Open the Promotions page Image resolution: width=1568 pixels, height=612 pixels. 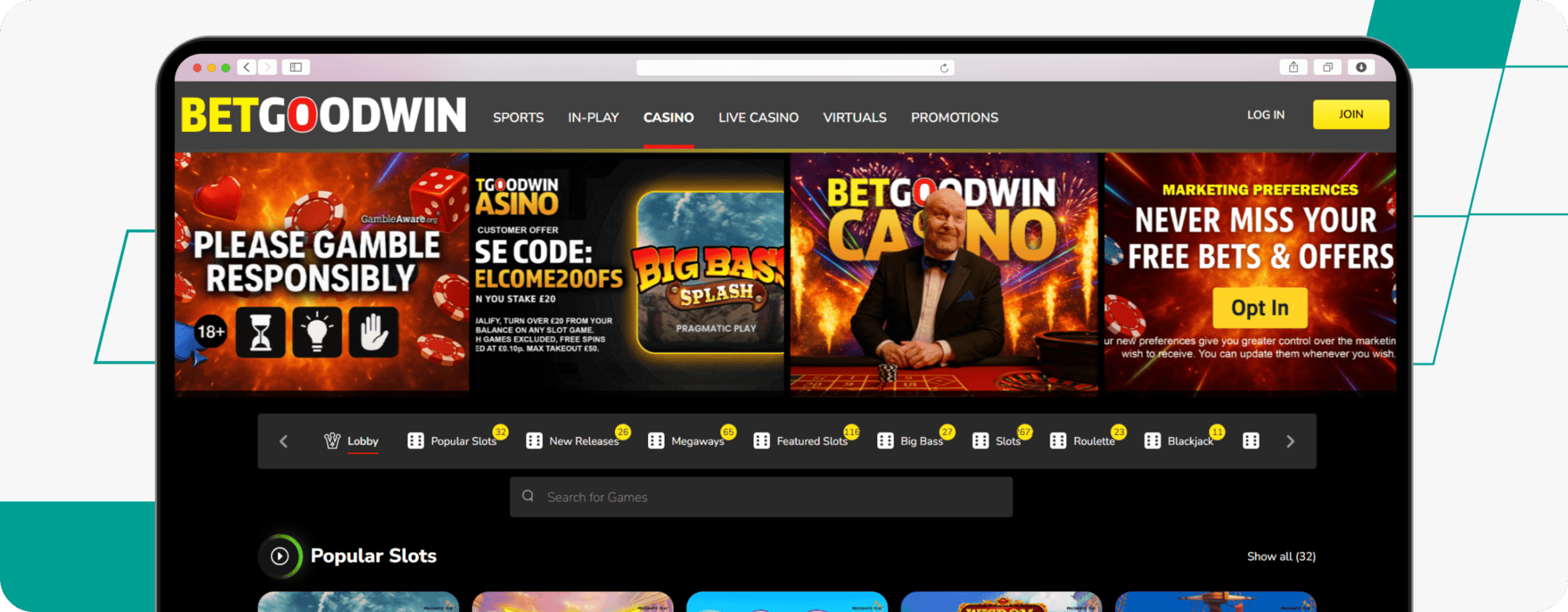(x=955, y=117)
